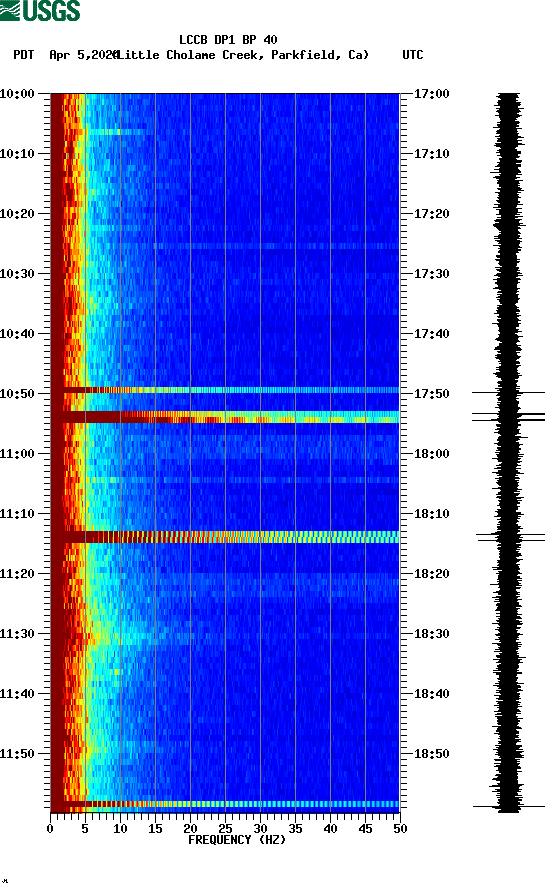Click the date label 'Apr 5,2024'

point(83,55)
